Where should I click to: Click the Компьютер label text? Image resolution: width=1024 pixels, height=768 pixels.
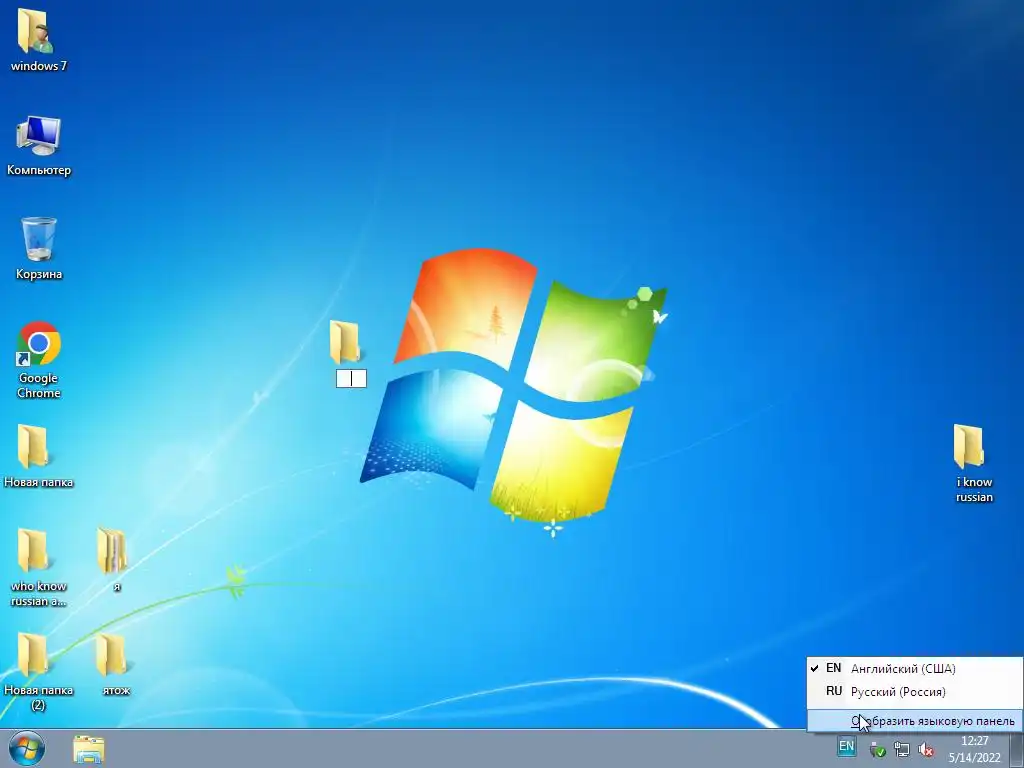pos(39,170)
